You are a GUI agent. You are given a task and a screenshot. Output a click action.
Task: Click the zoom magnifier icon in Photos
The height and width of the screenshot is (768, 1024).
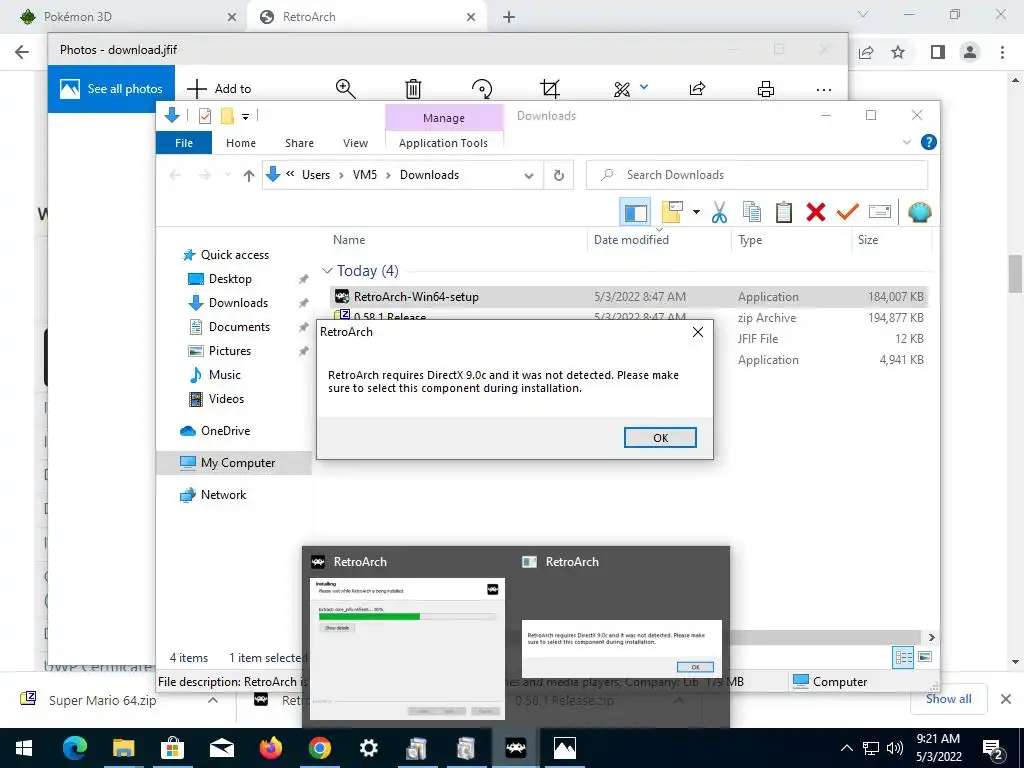(345, 89)
